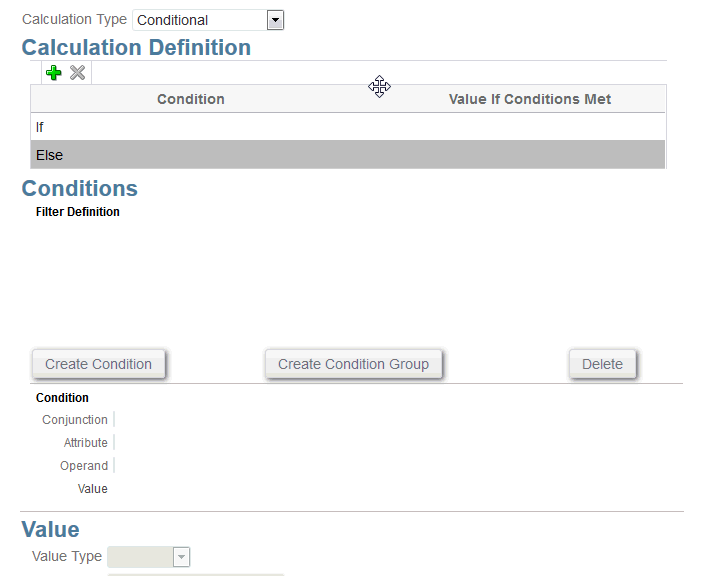Screen dimensions: 703x585
Task: Click the Conjunction field label
Action: [75, 420]
